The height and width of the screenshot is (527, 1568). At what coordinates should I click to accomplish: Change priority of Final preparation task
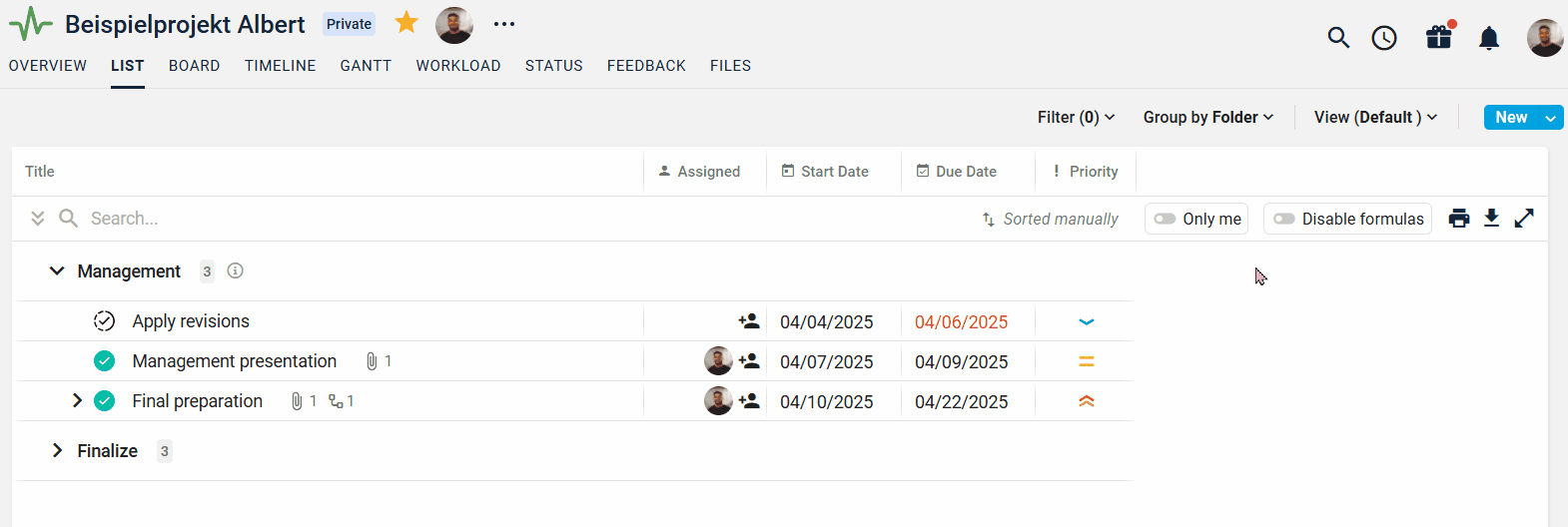coord(1087,401)
